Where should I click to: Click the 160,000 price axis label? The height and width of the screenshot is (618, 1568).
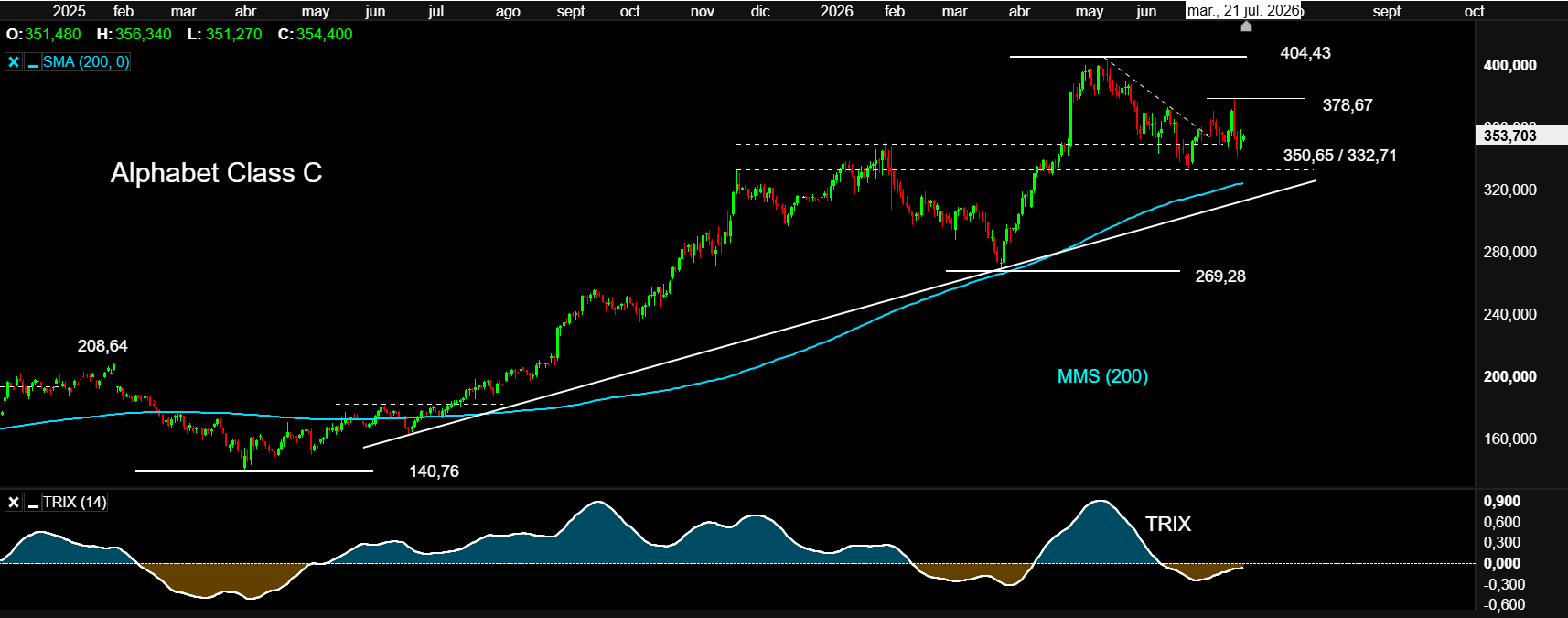click(1509, 439)
